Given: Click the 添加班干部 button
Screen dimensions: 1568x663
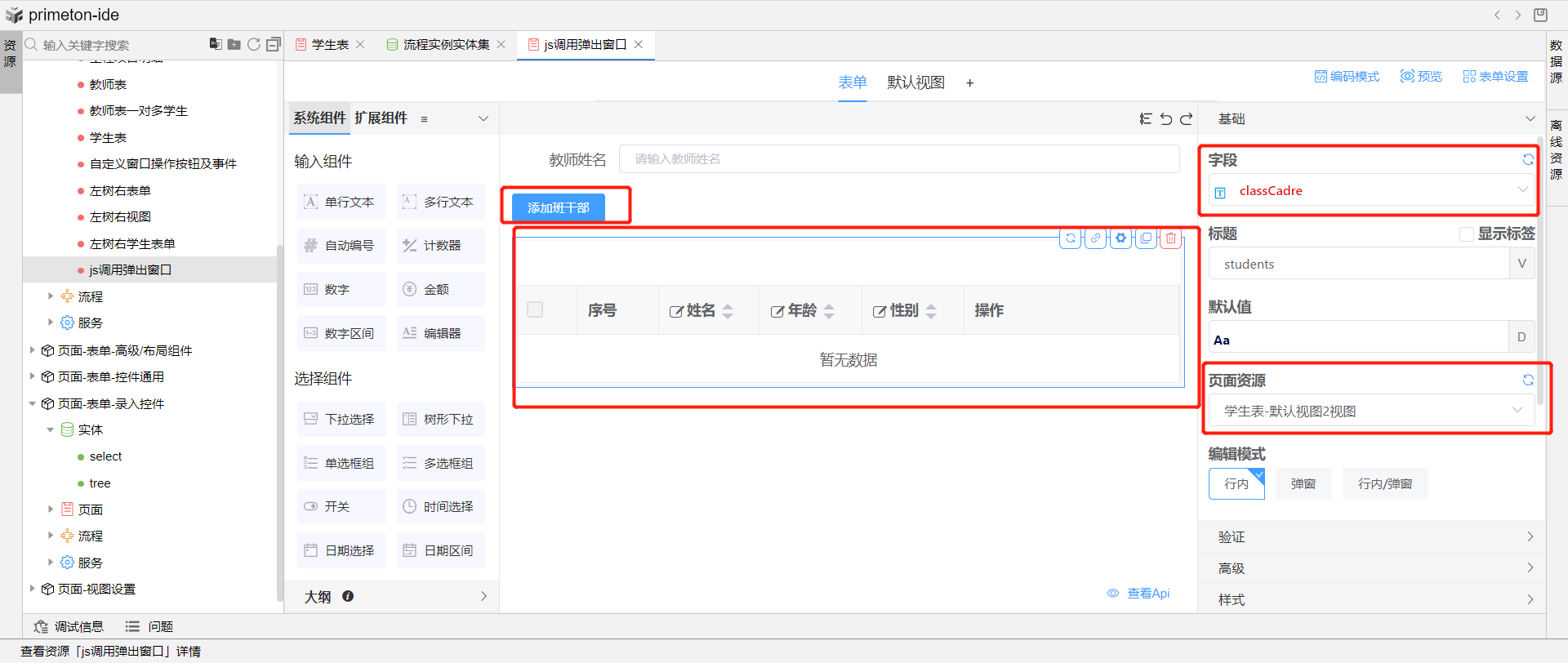Looking at the screenshot, I should point(559,208).
